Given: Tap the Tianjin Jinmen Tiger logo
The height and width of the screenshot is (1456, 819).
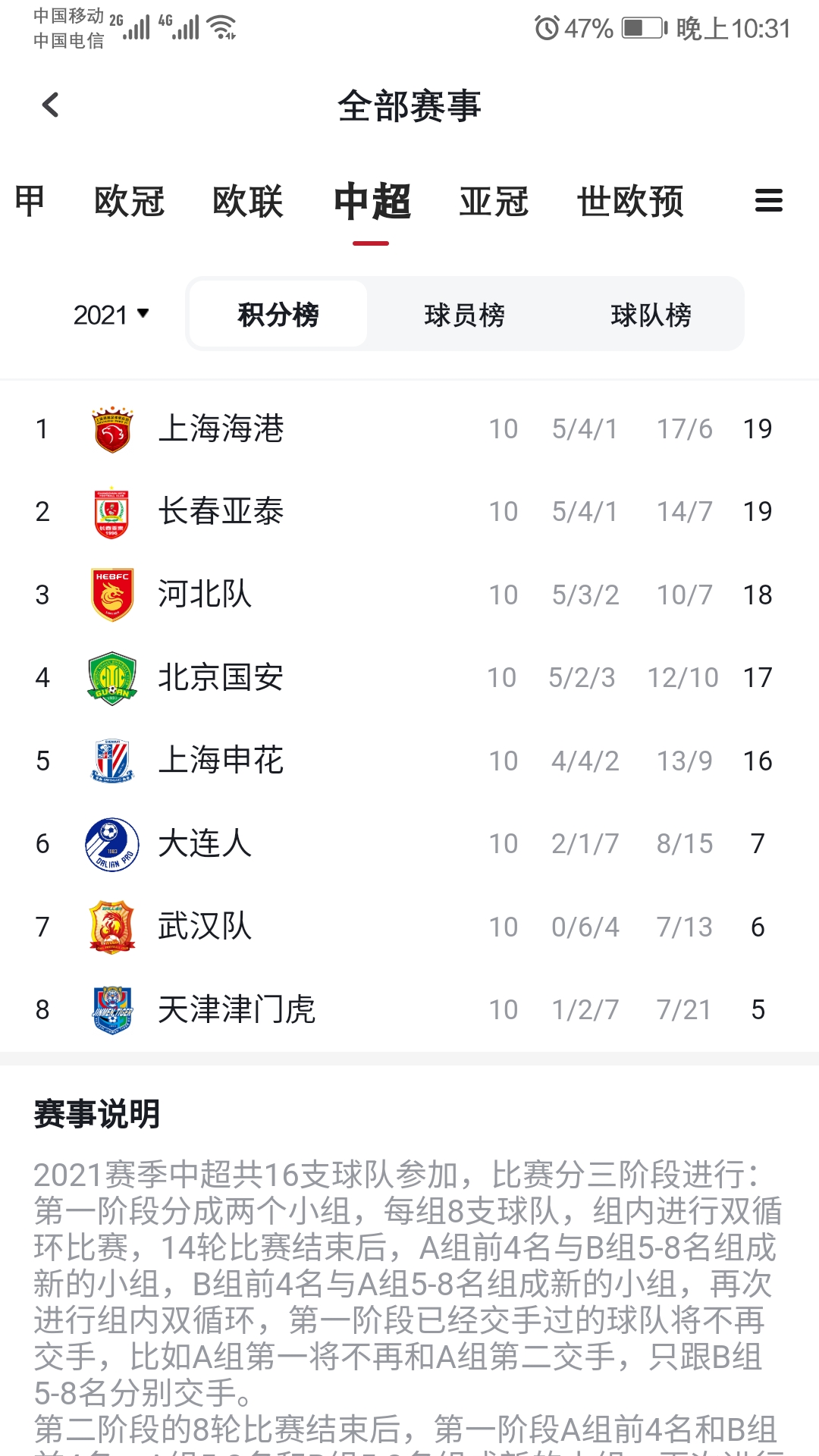Looking at the screenshot, I should (112, 1010).
